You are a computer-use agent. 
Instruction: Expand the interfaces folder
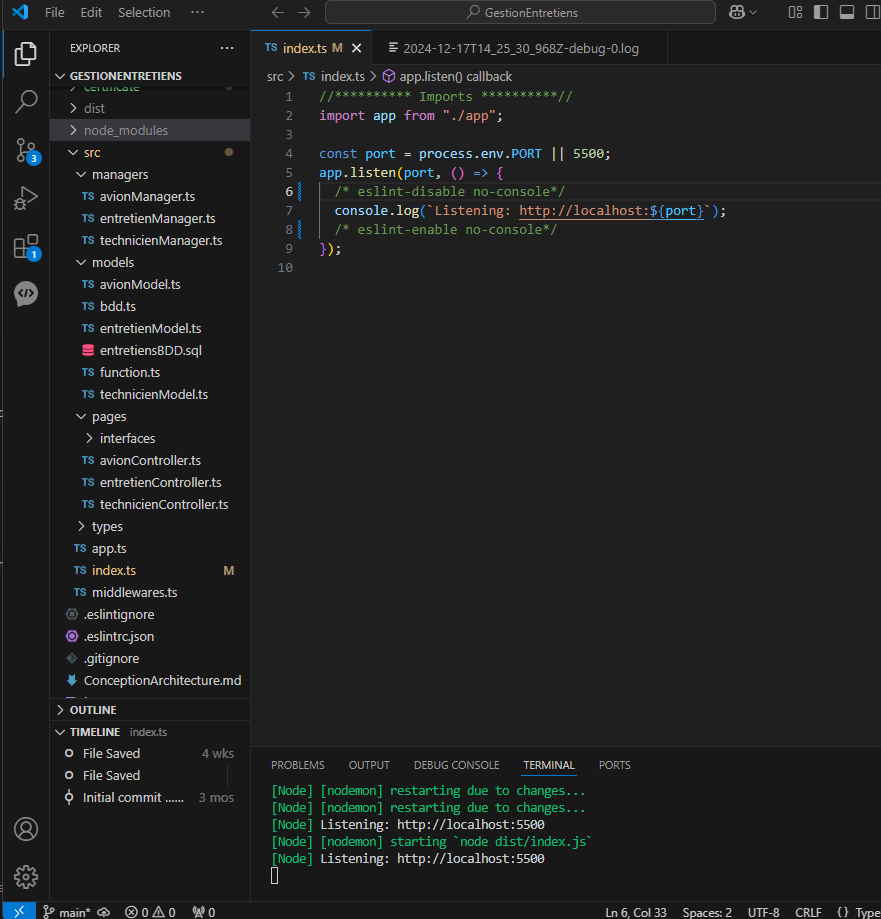coord(150,438)
